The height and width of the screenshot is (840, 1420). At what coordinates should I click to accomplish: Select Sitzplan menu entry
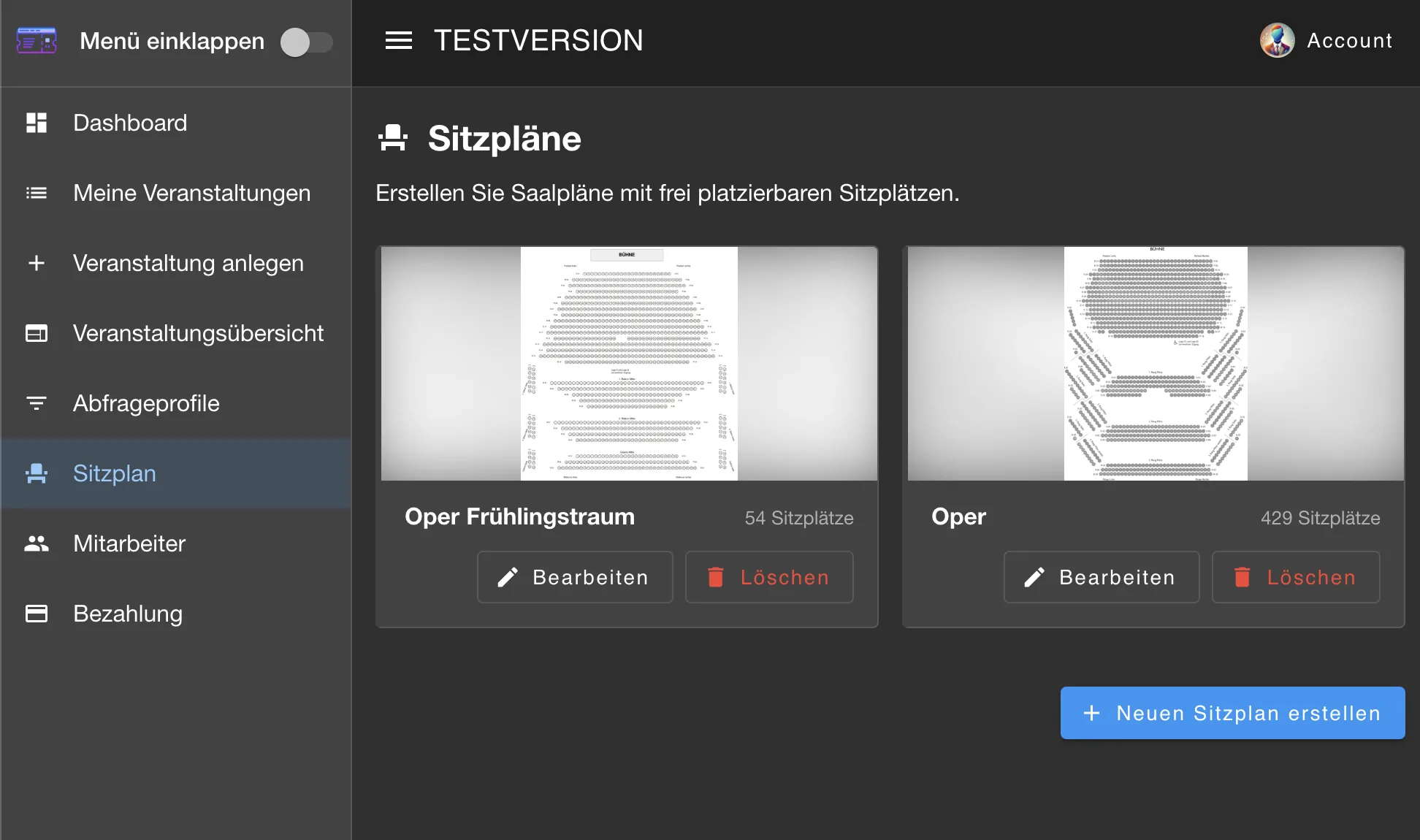176,473
